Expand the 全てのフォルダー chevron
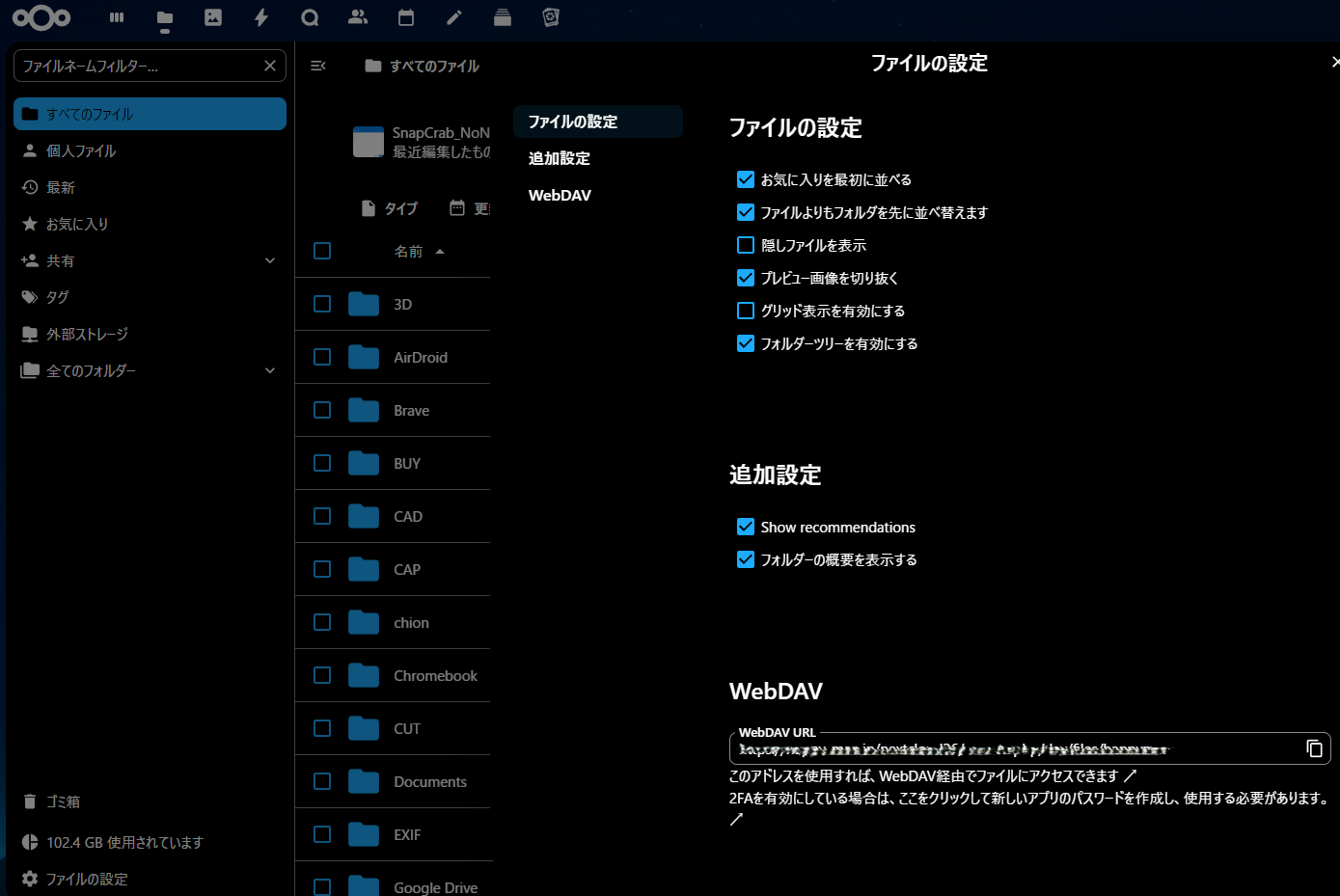The width and height of the screenshot is (1340, 896). click(270, 370)
